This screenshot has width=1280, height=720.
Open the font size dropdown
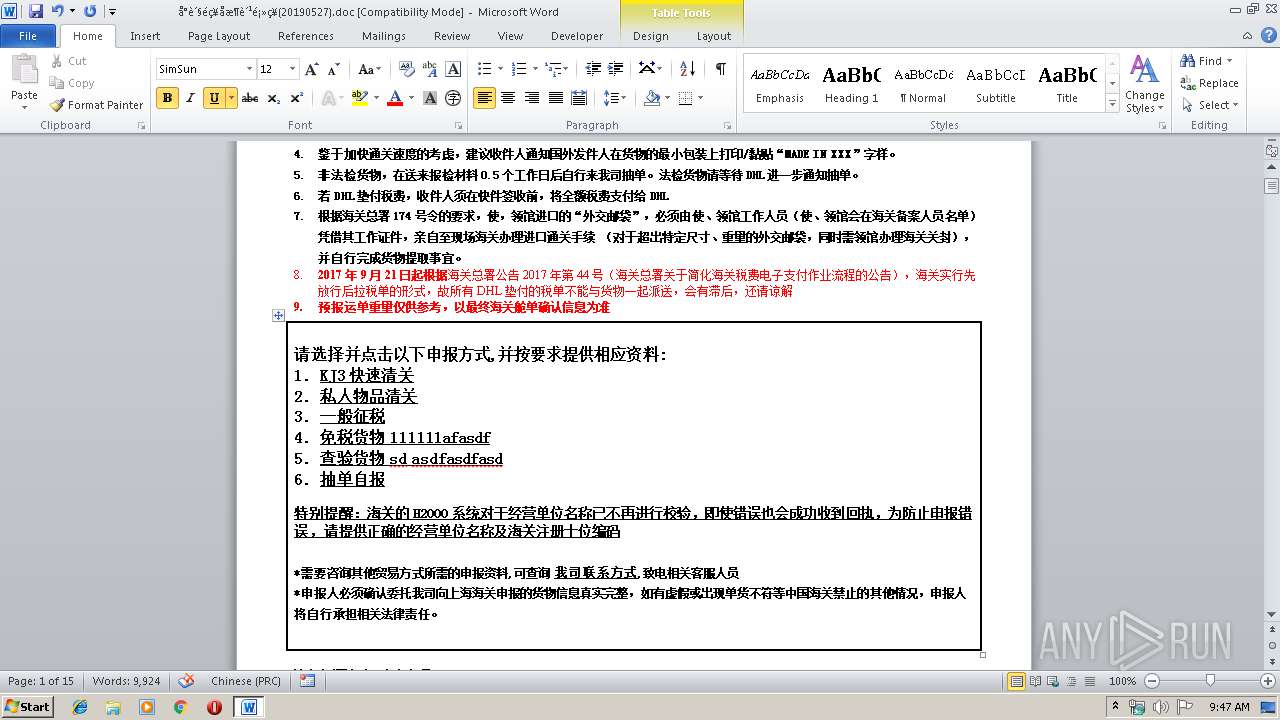(292, 69)
